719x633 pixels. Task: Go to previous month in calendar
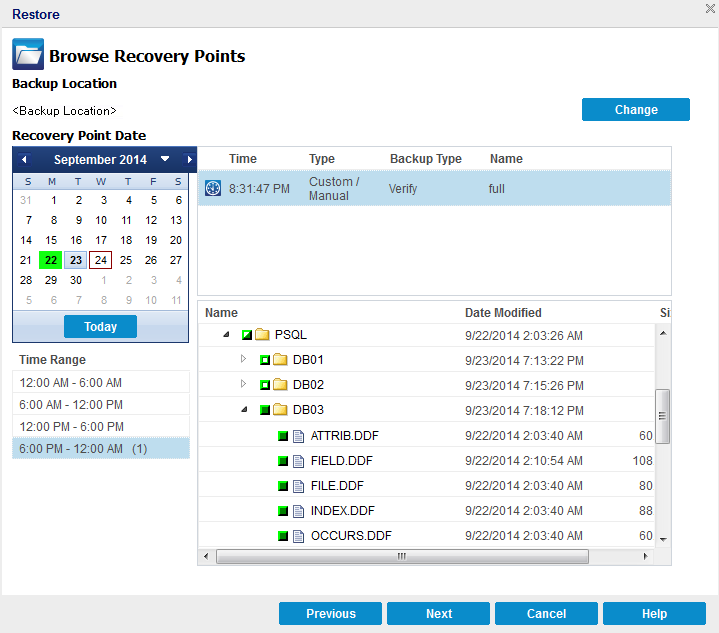24,160
